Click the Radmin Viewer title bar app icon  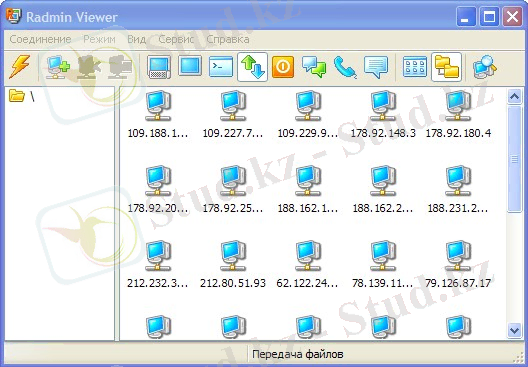(x=13, y=16)
